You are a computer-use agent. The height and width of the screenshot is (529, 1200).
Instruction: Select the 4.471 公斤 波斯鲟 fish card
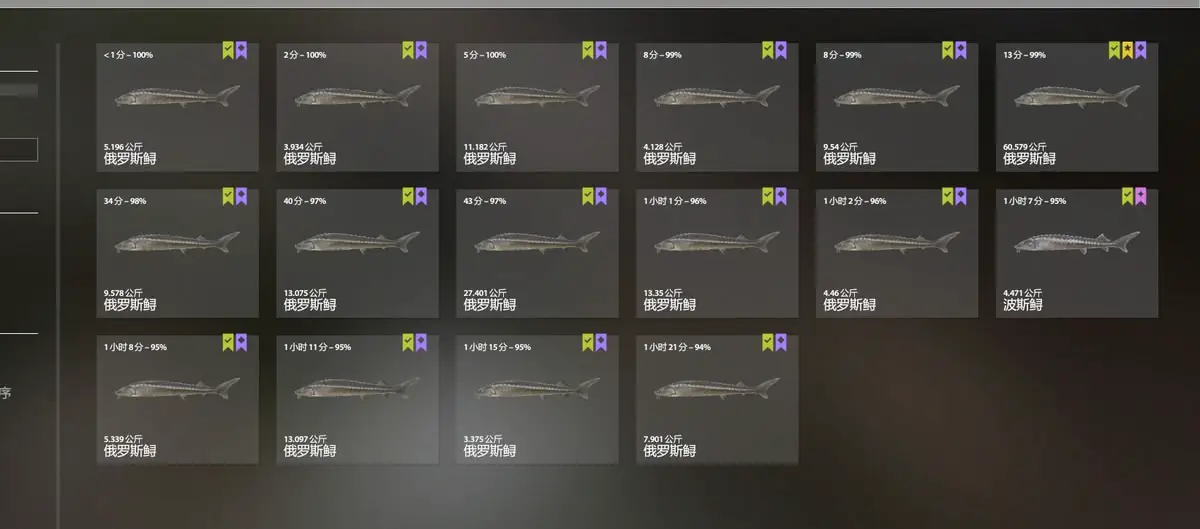coord(1077,253)
